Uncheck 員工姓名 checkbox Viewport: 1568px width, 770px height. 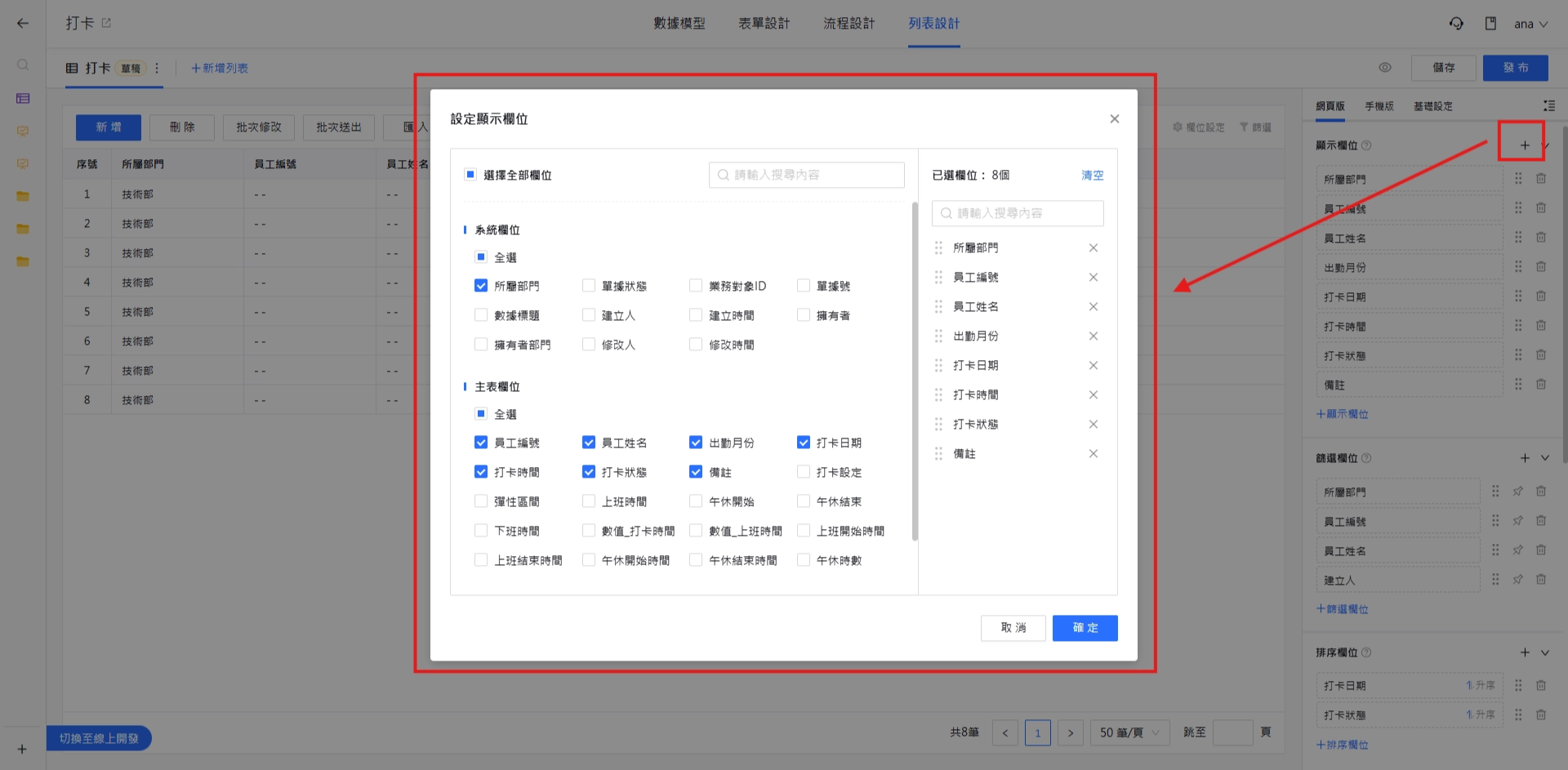point(589,443)
